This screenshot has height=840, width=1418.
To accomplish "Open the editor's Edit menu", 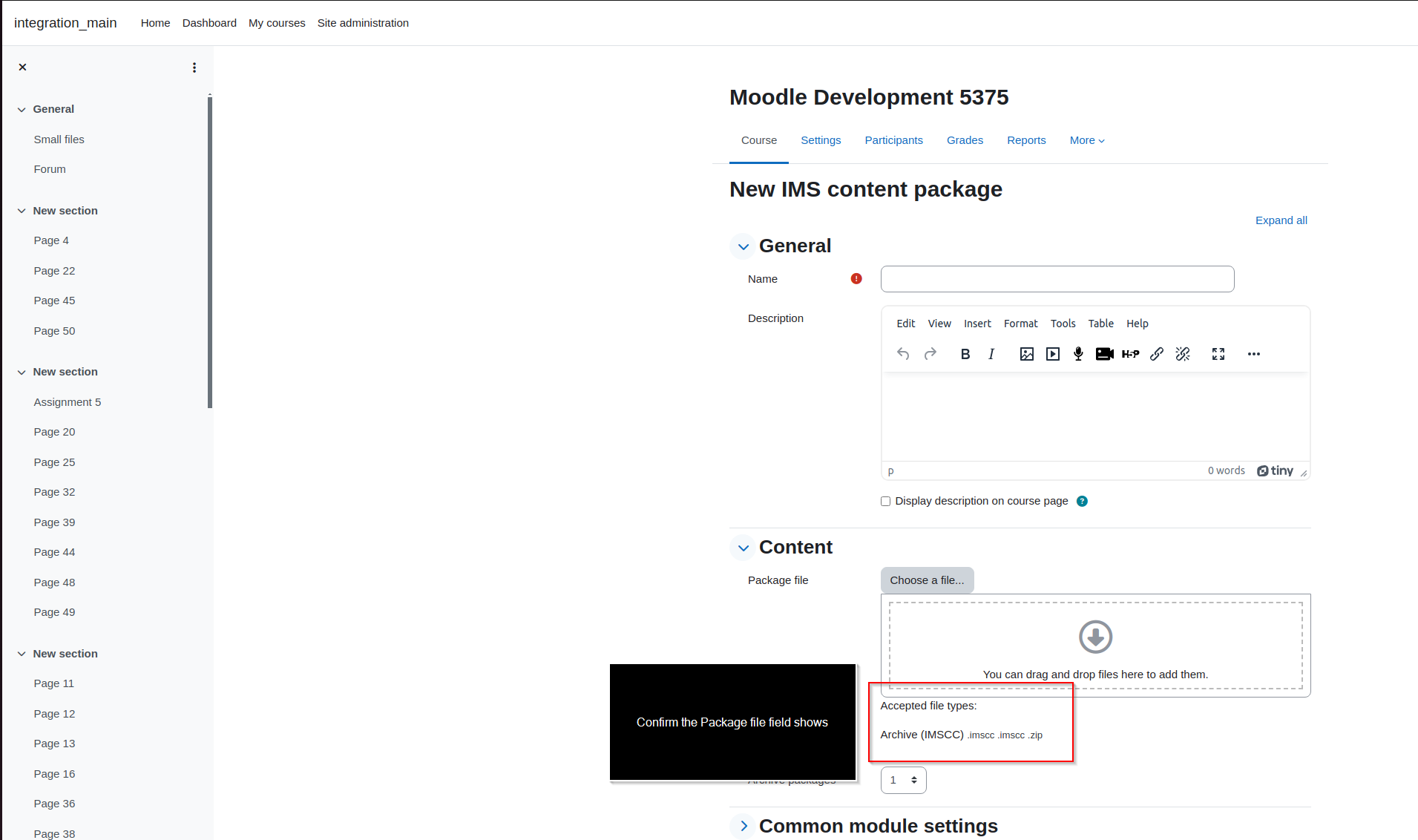I will pos(906,324).
